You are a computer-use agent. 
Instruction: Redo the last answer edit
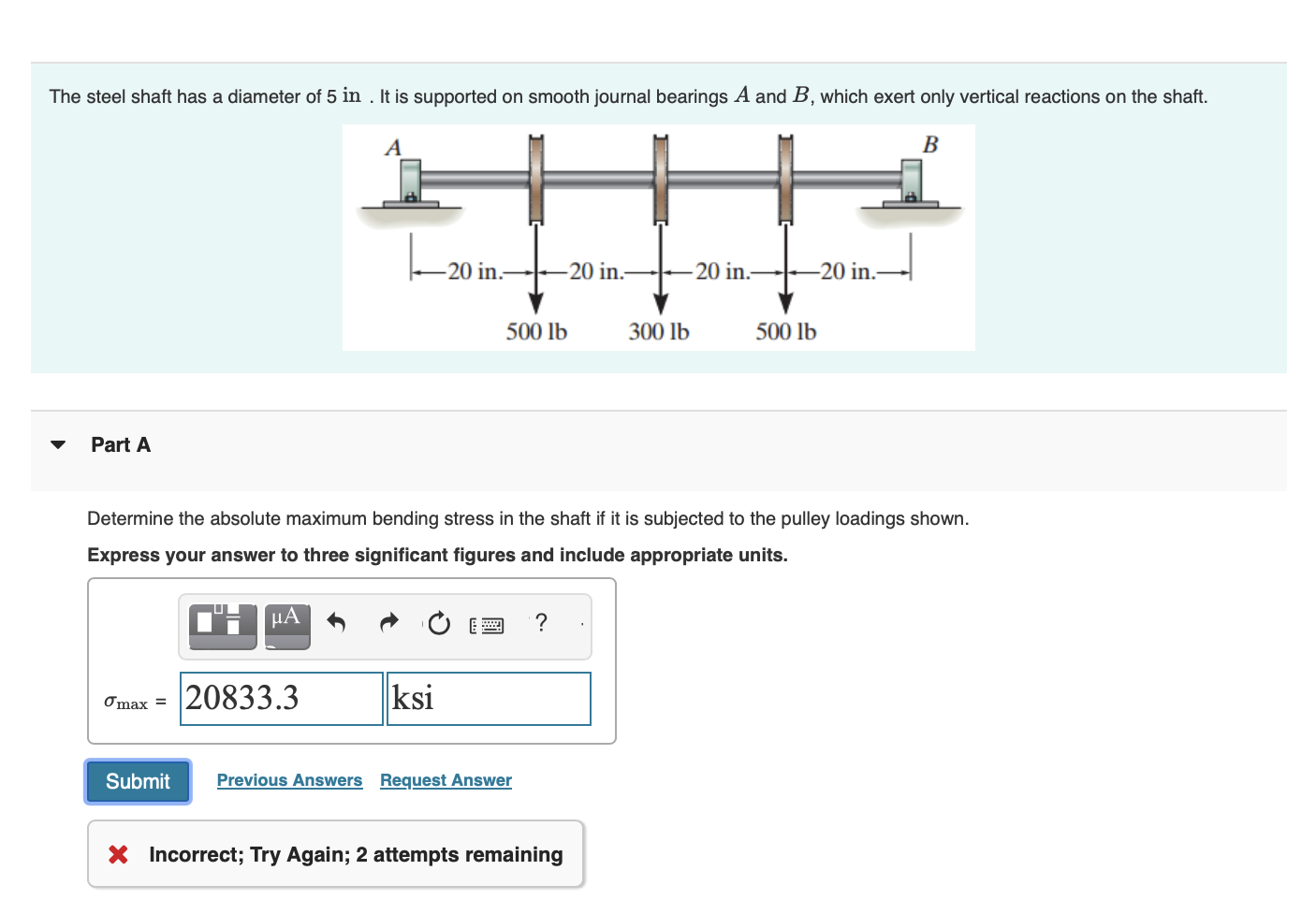pos(388,623)
